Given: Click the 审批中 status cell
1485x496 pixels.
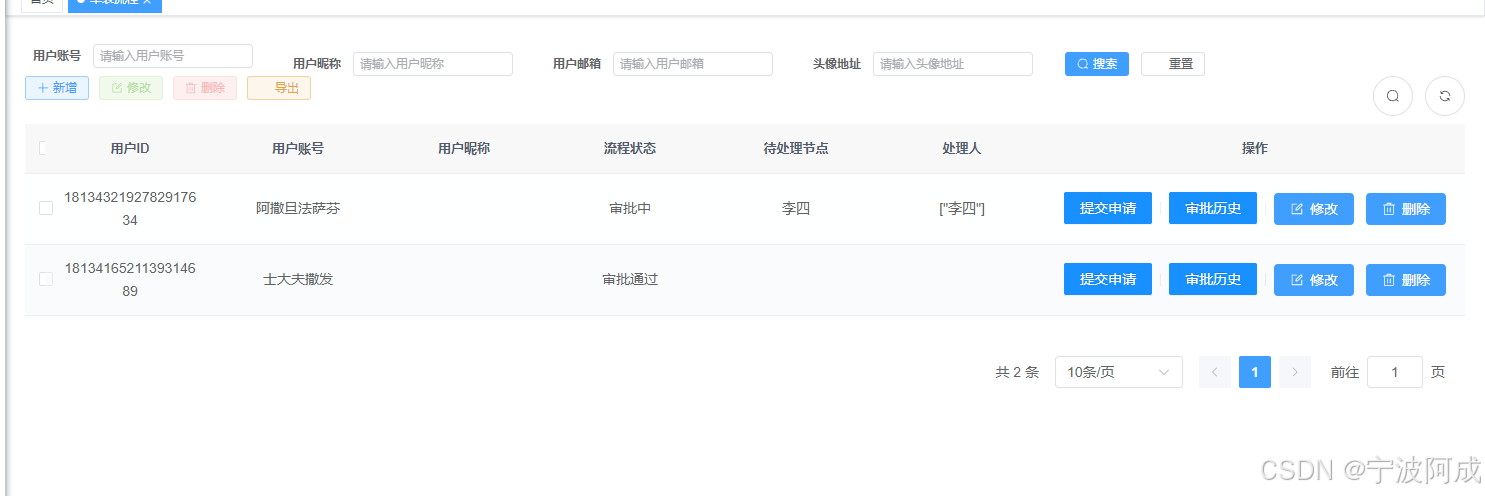Looking at the screenshot, I should point(630,208).
